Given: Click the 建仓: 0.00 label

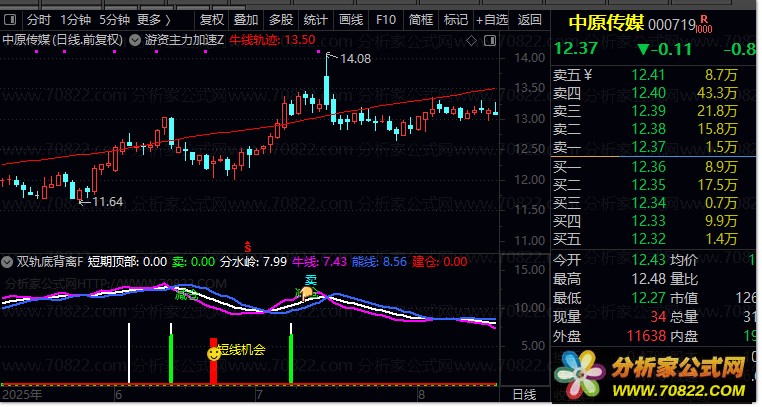Looking at the screenshot, I should 440,262.
